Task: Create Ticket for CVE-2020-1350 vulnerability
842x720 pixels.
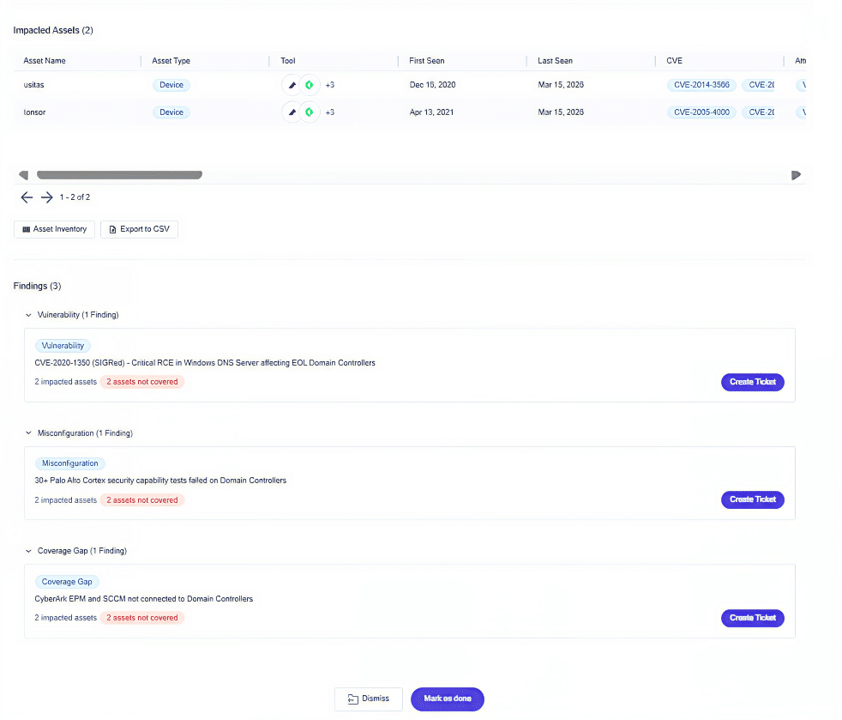Action: (x=752, y=382)
